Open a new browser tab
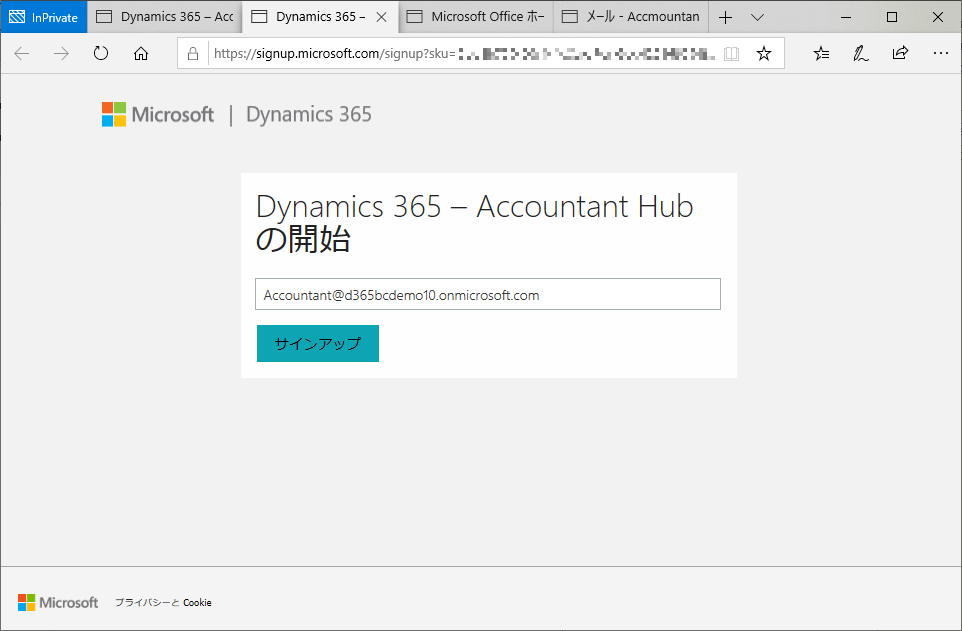The width and height of the screenshot is (962, 631). 725,17
